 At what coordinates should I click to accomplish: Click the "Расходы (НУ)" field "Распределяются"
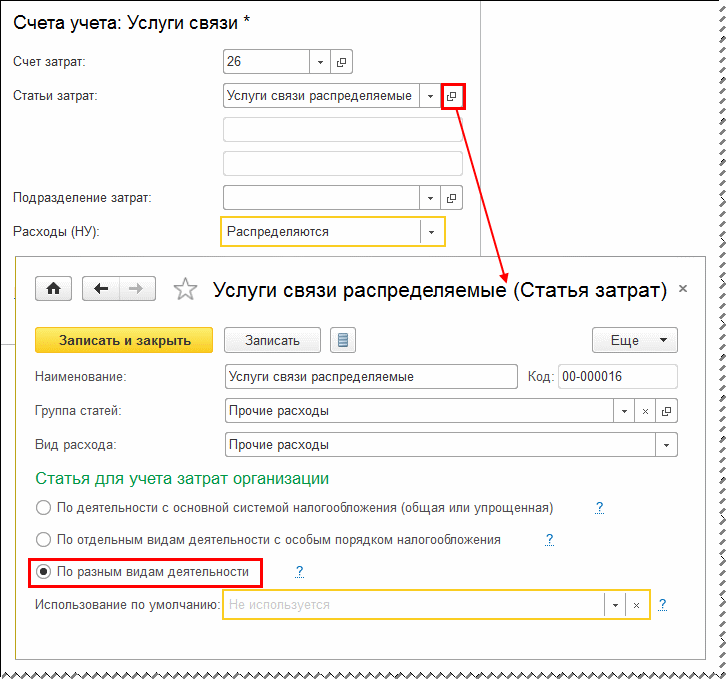321,232
